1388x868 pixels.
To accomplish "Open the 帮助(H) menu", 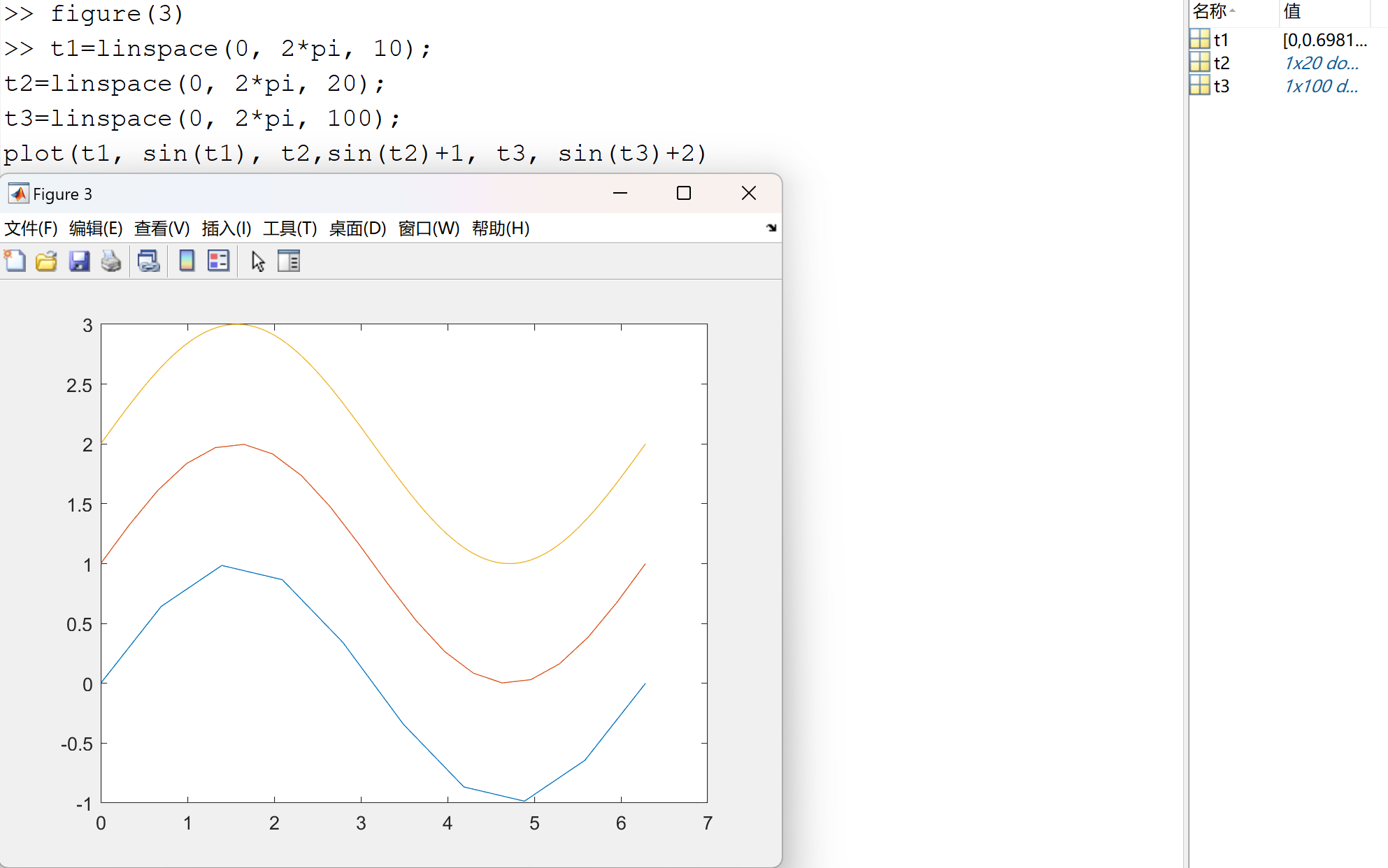I will click(501, 229).
